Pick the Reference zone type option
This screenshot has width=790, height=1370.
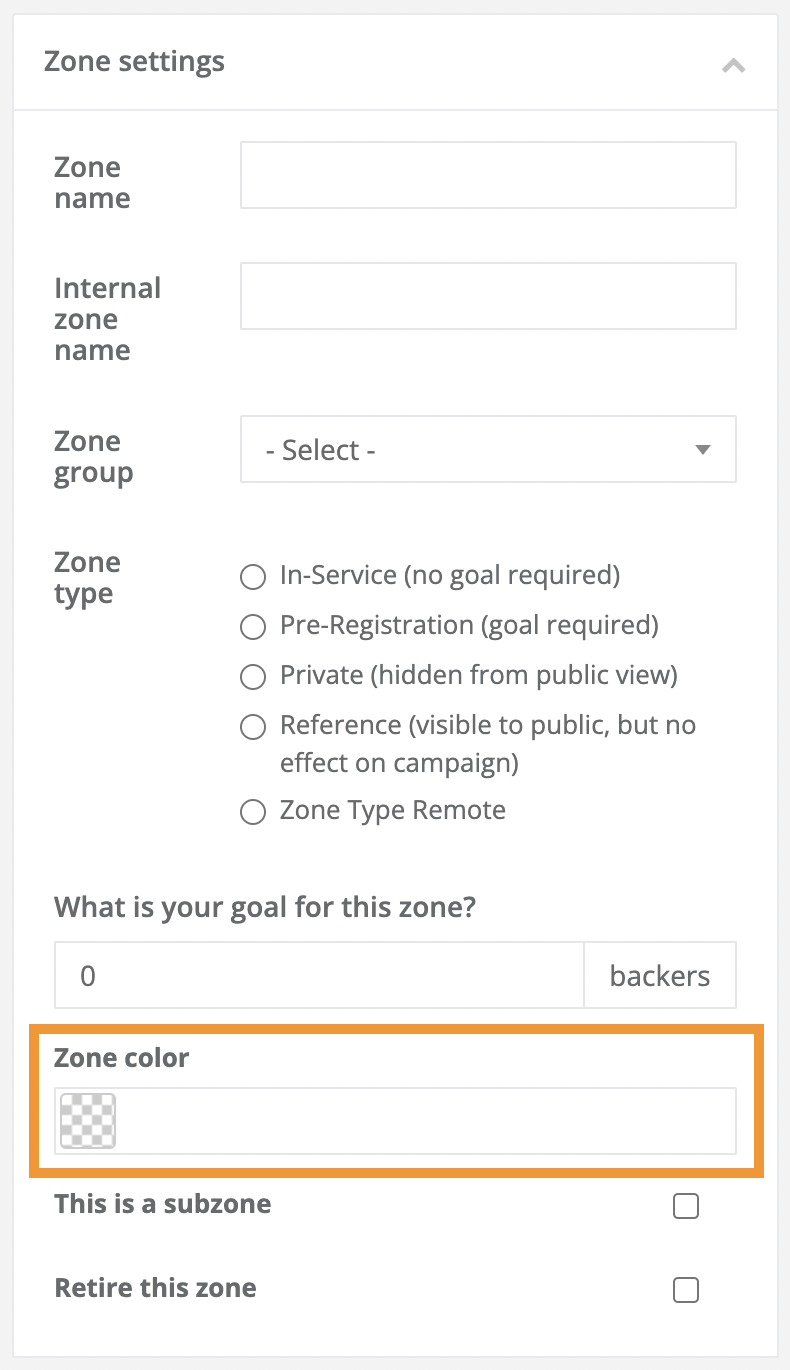pyautogui.click(x=252, y=726)
